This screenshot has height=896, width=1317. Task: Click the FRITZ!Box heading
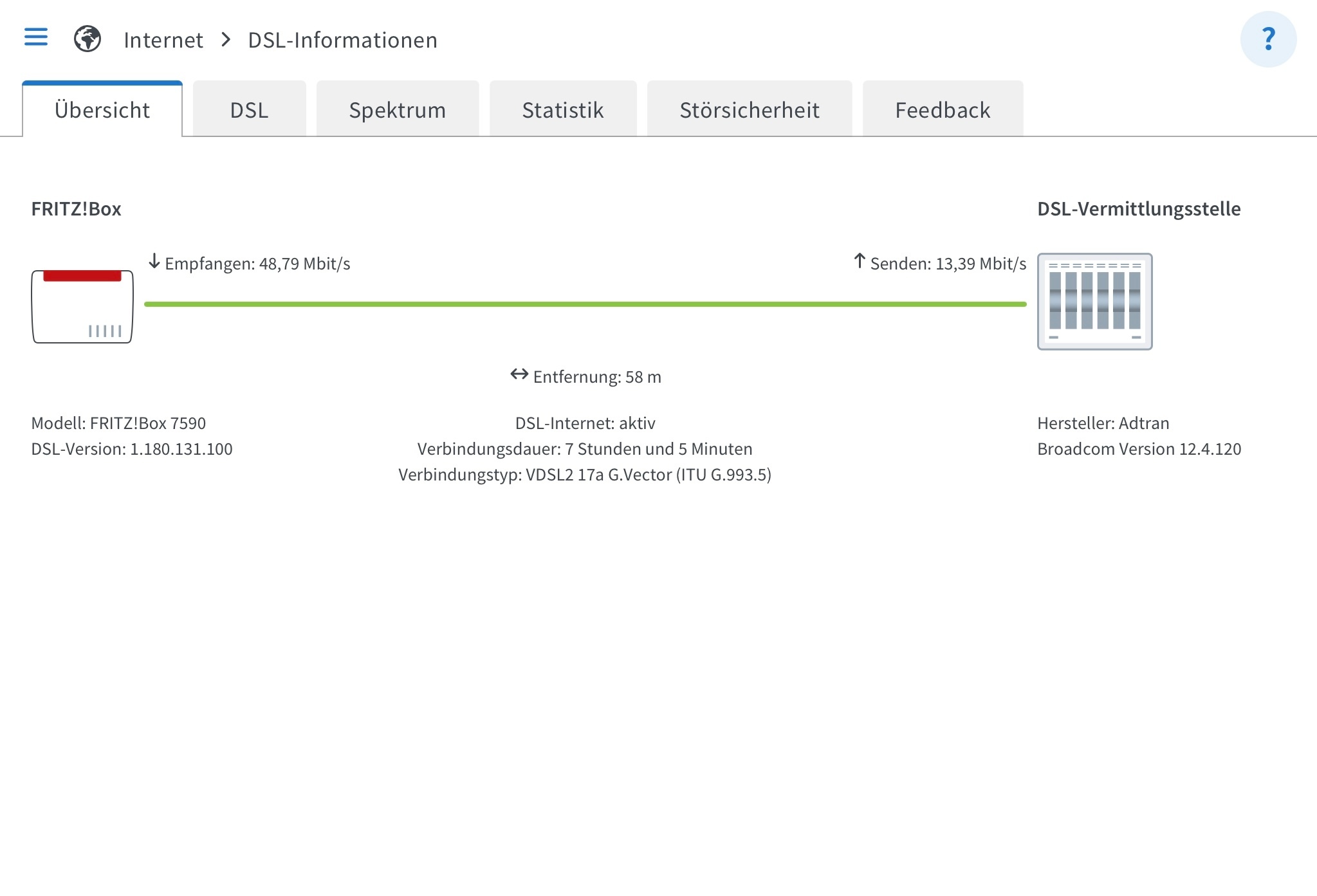pyautogui.click(x=76, y=209)
